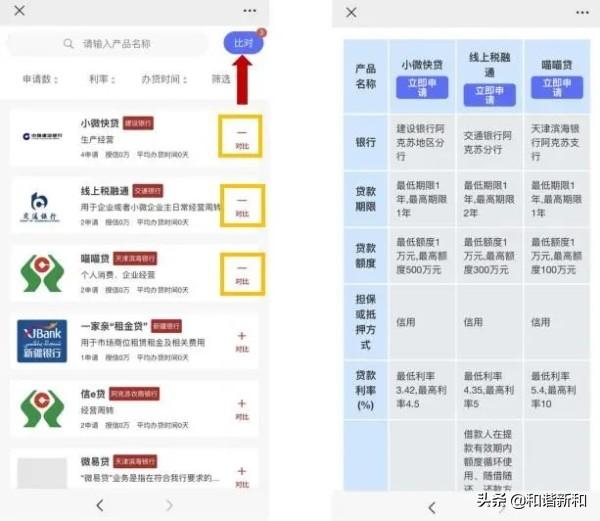Image resolution: width=600 pixels, height=521 pixels.
Task: Click the China Construction Bank logo
Action: (42, 136)
